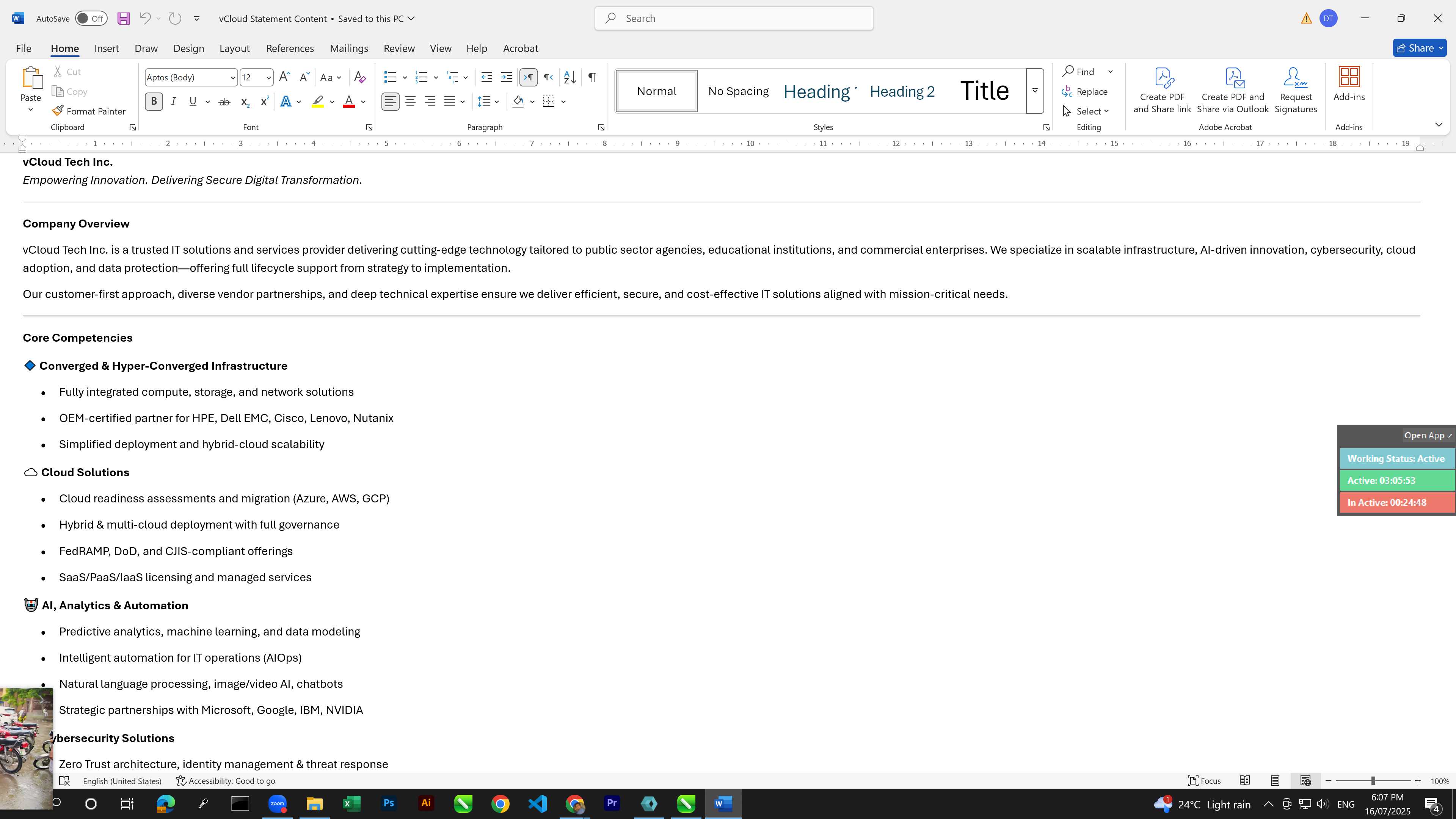Viewport: 1456px width, 819px height.
Task: Apply strikethrough formatting
Action: pyautogui.click(x=224, y=102)
